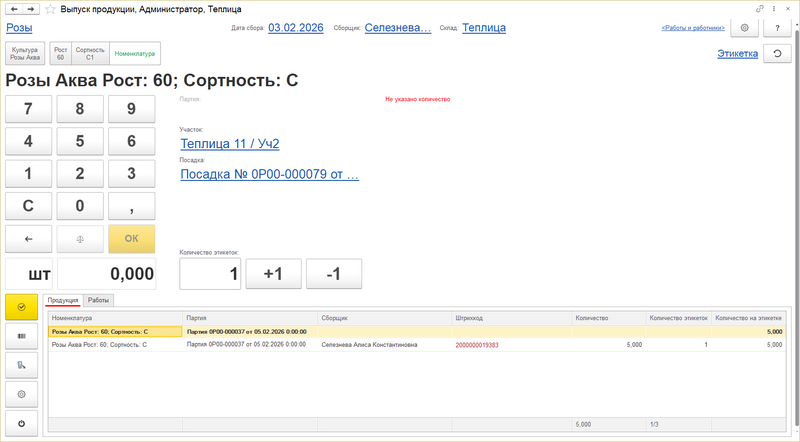Tap keypad digit 0
Image resolution: width=800 pixels, height=442 pixels.
[80, 206]
